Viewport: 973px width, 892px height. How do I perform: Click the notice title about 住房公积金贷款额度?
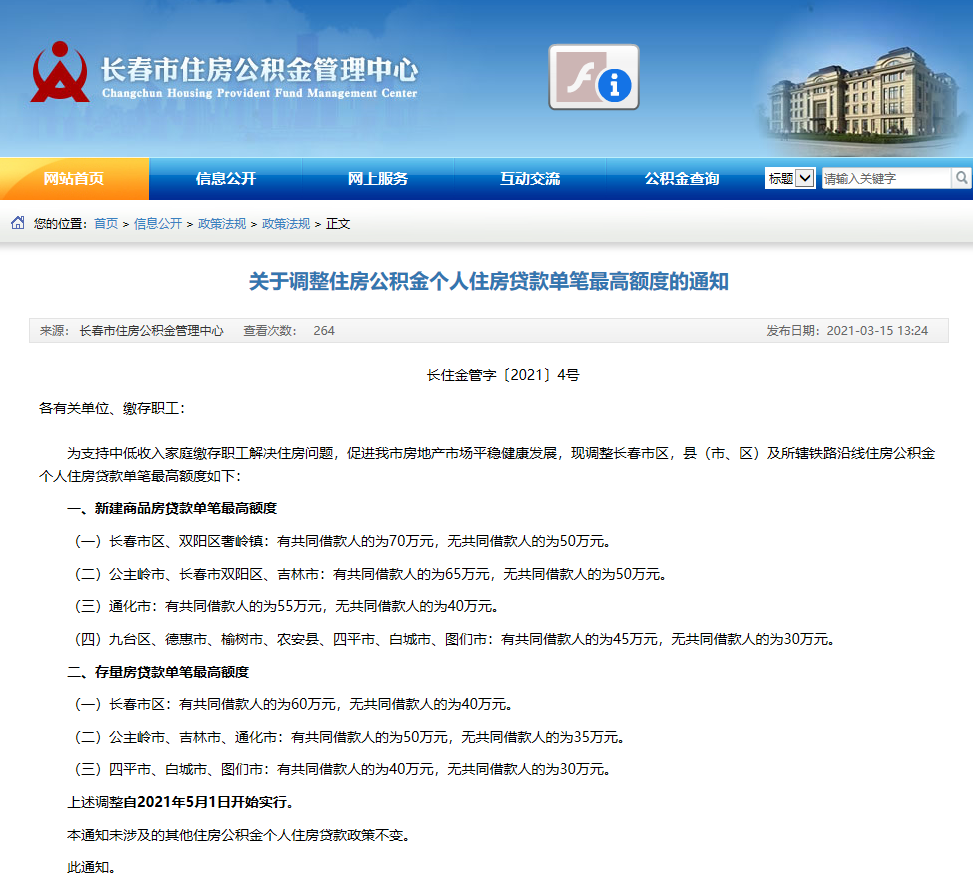pos(486,282)
